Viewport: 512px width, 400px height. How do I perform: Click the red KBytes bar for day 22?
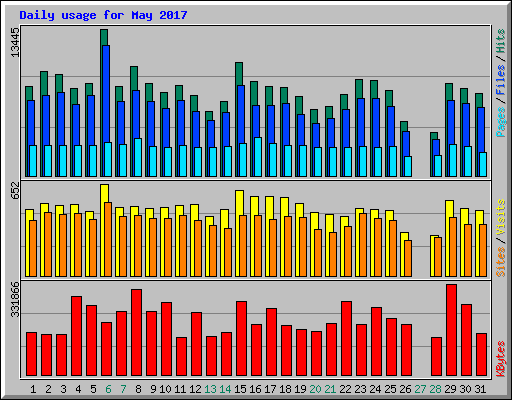(x=346, y=339)
